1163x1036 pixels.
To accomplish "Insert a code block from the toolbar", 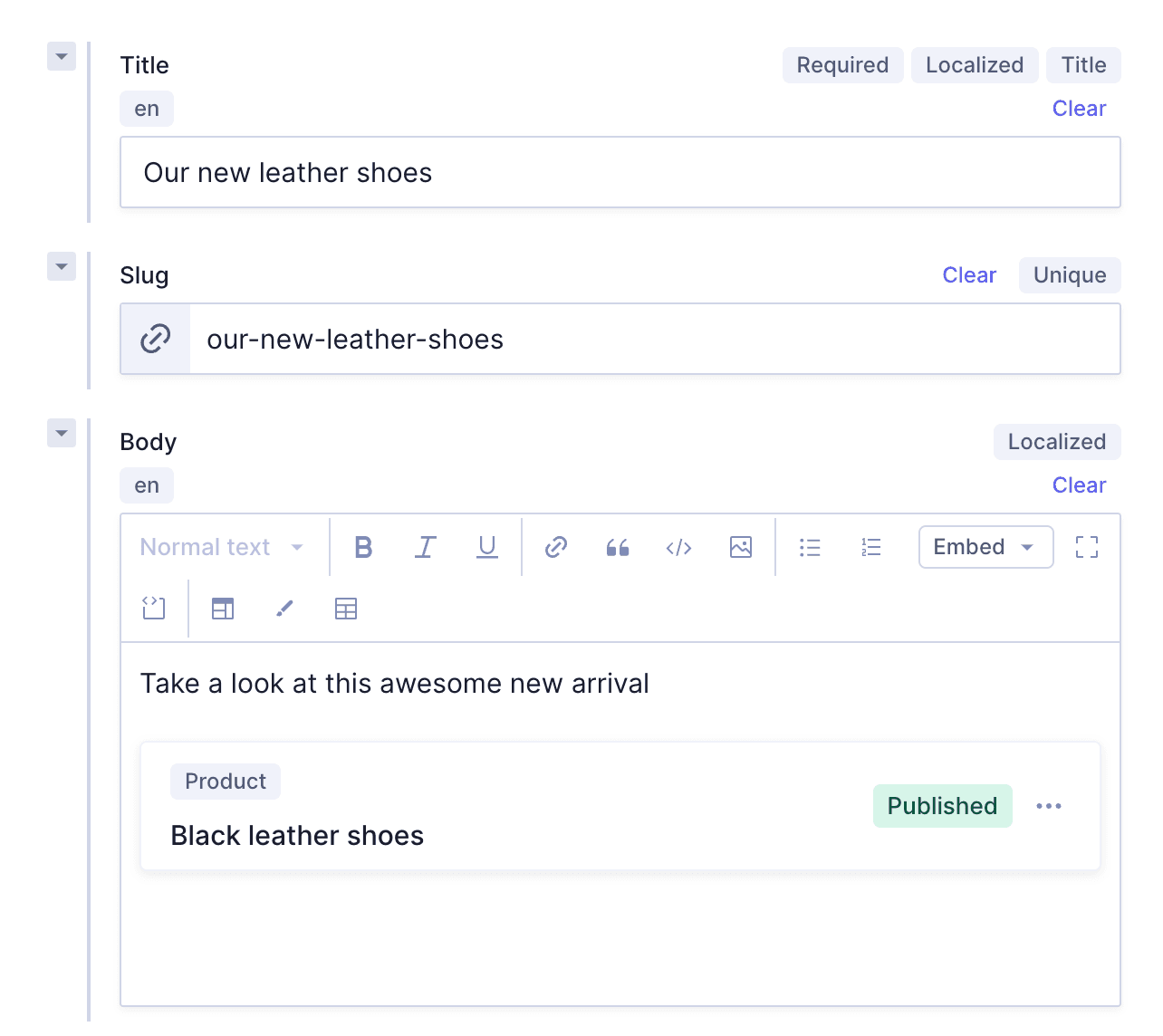I will pyautogui.click(x=154, y=609).
